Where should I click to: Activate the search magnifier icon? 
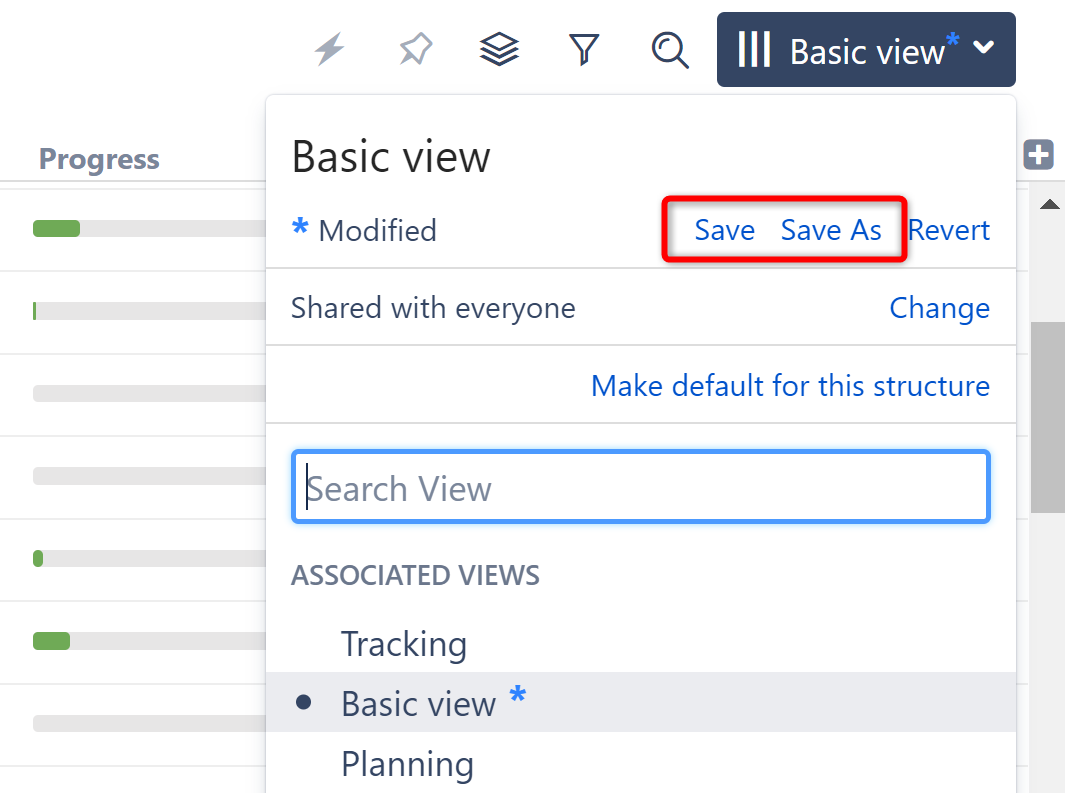[x=670, y=50]
